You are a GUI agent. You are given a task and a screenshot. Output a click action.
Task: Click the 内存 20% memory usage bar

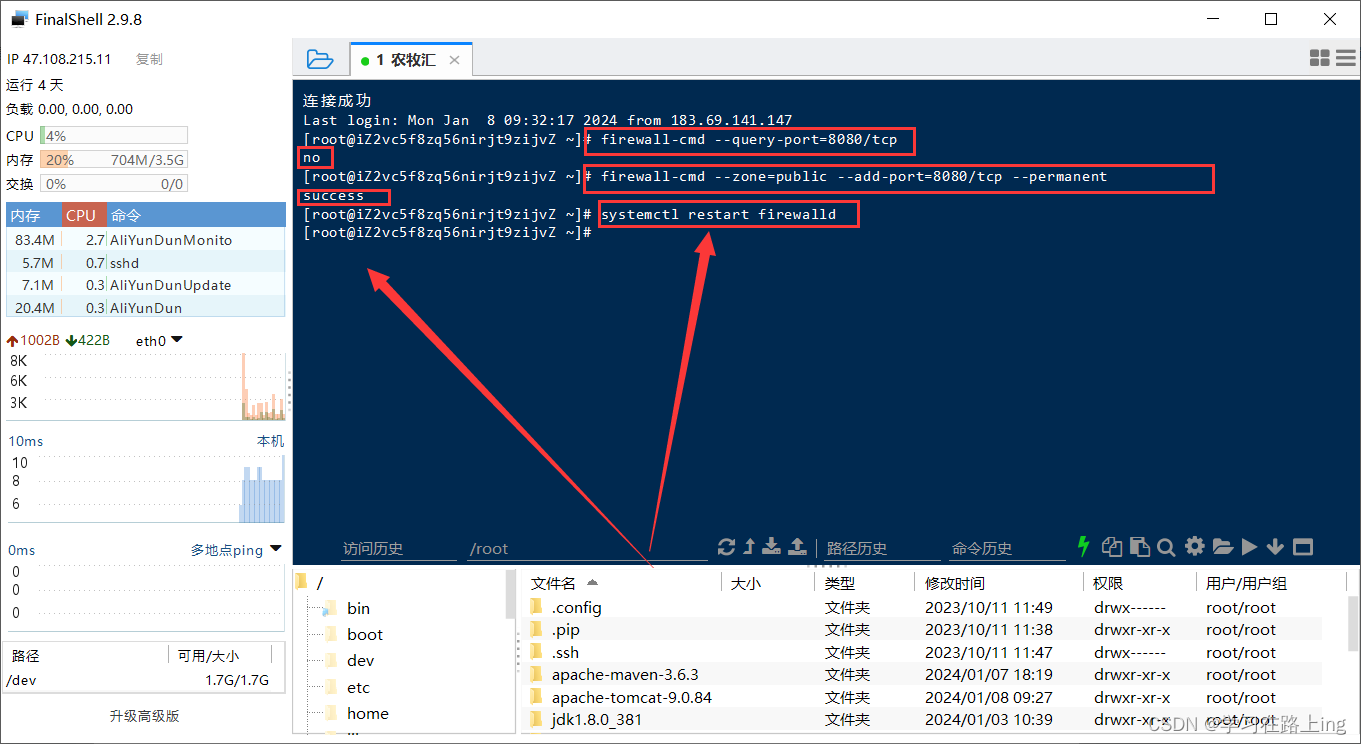113,159
